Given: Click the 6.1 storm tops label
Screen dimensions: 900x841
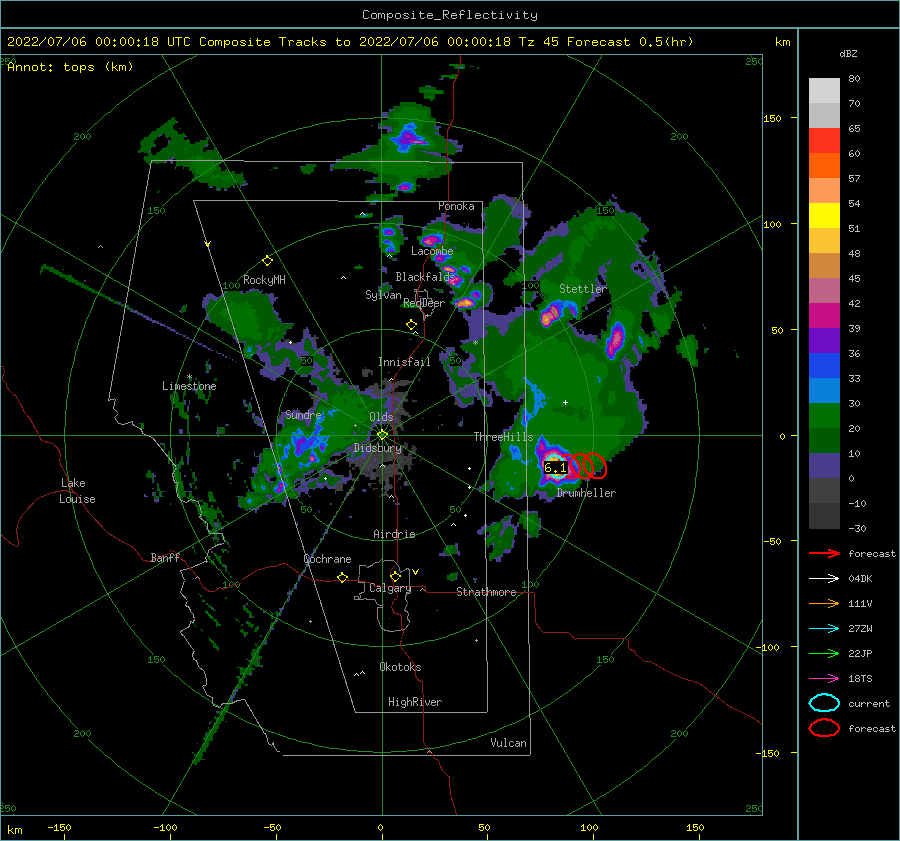Looking at the screenshot, I should (555, 467).
